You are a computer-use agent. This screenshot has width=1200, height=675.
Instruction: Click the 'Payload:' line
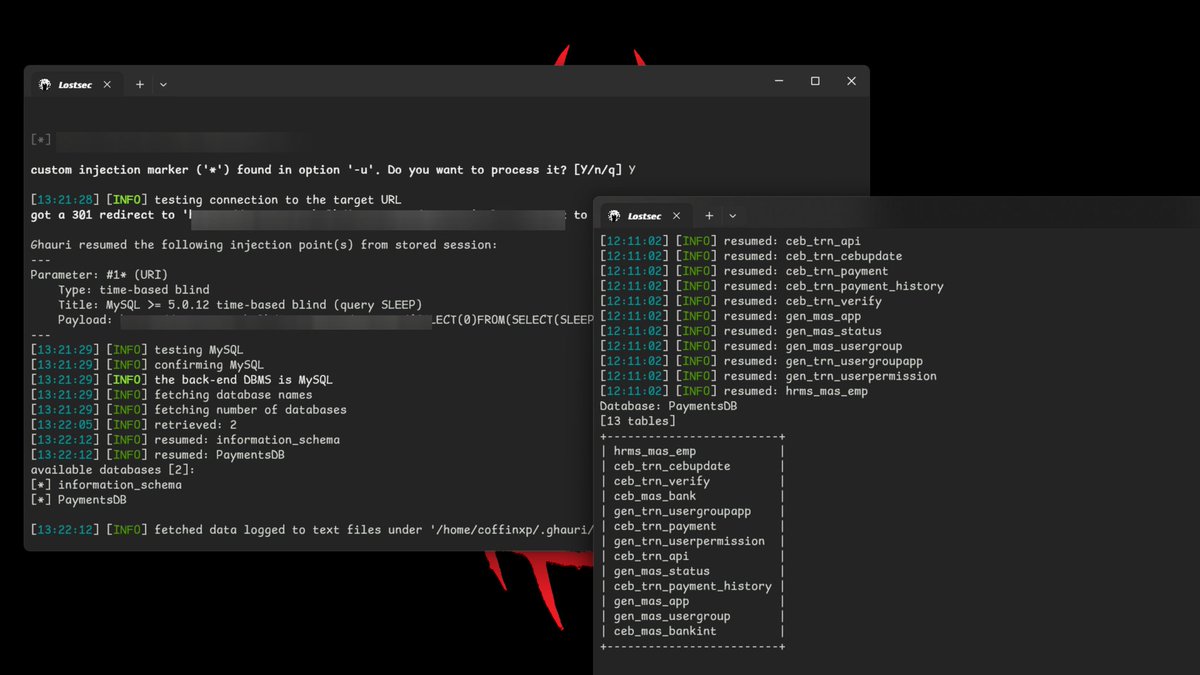[x=326, y=320]
